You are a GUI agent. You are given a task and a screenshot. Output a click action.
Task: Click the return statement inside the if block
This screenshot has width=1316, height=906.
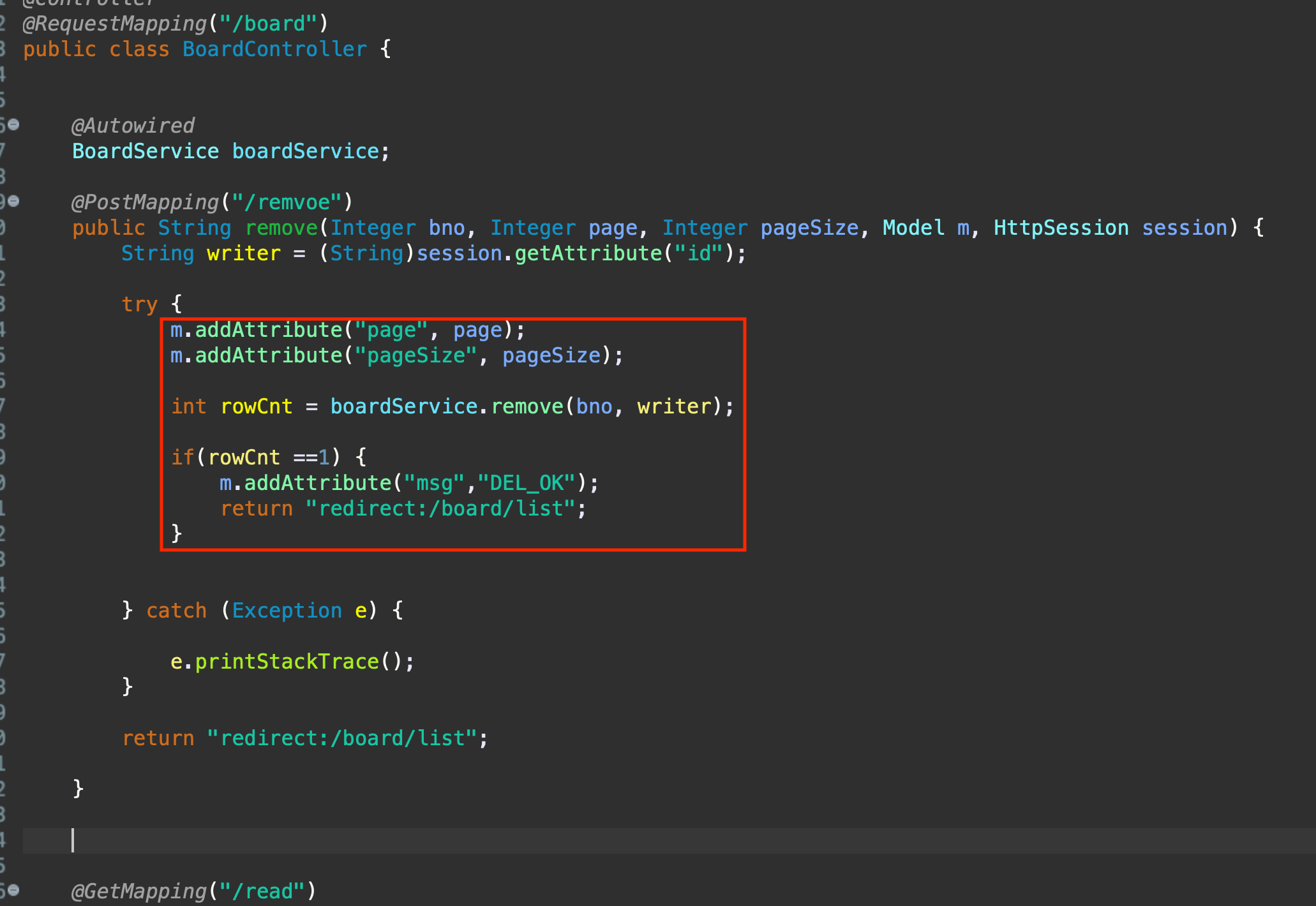(257, 509)
